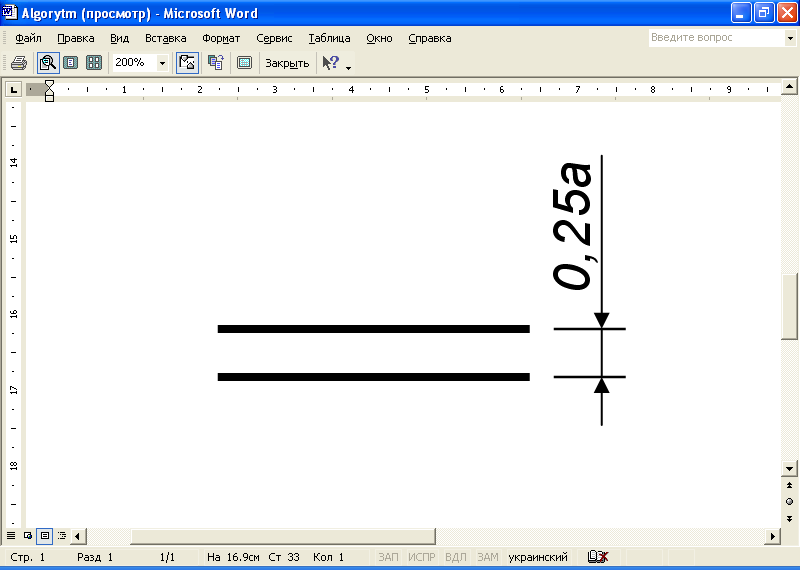Screen dimensions: 800x570
Task: Click the horizontal scrollbar thumb
Action: pos(283,536)
